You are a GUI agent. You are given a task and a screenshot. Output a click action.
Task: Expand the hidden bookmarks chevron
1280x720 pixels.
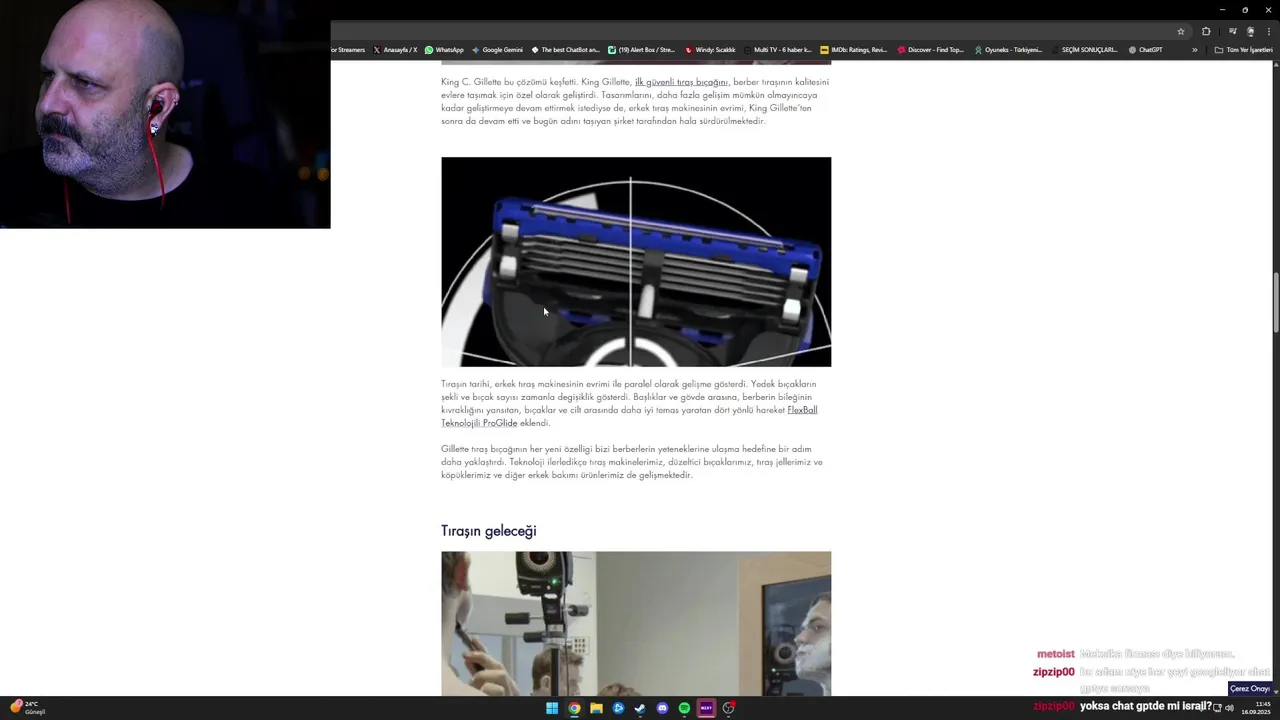[x=1194, y=50]
